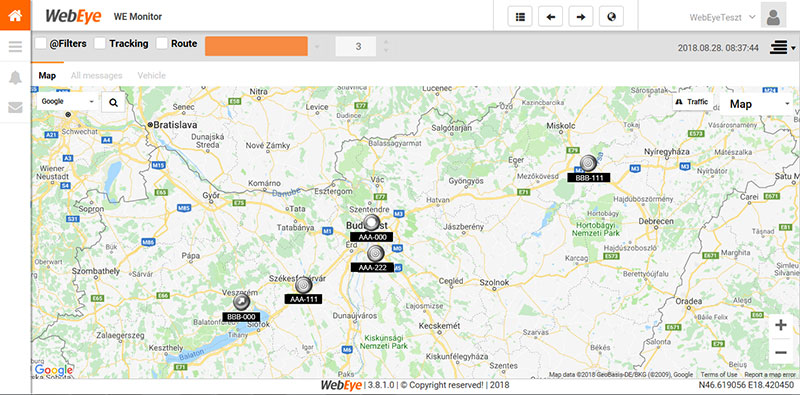The height and width of the screenshot is (395, 800).
Task: Switch to the Vehicle tab
Action: click(152, 76)
